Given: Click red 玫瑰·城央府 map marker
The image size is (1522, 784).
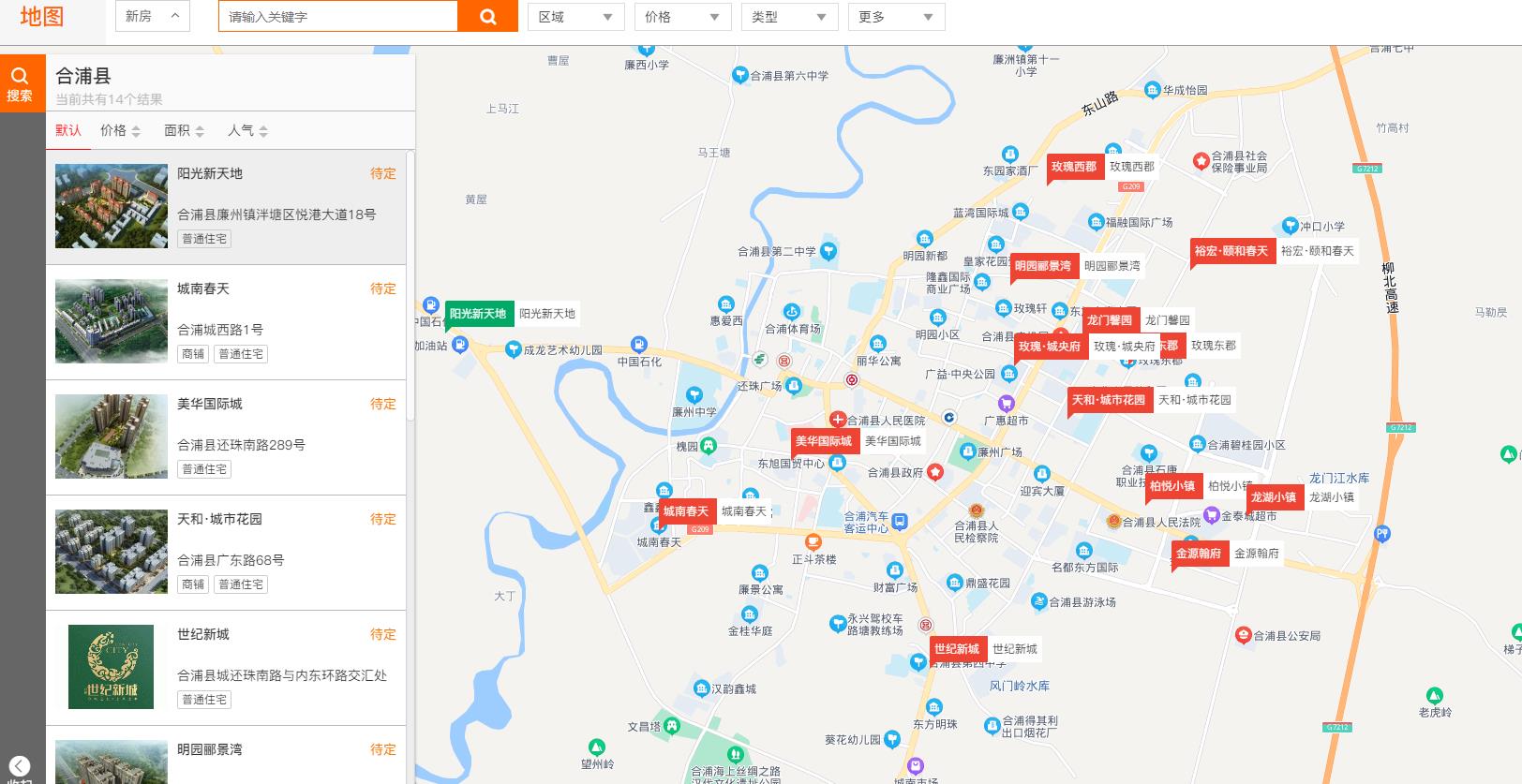Looking at the screenshot, I should [1050, 348].
